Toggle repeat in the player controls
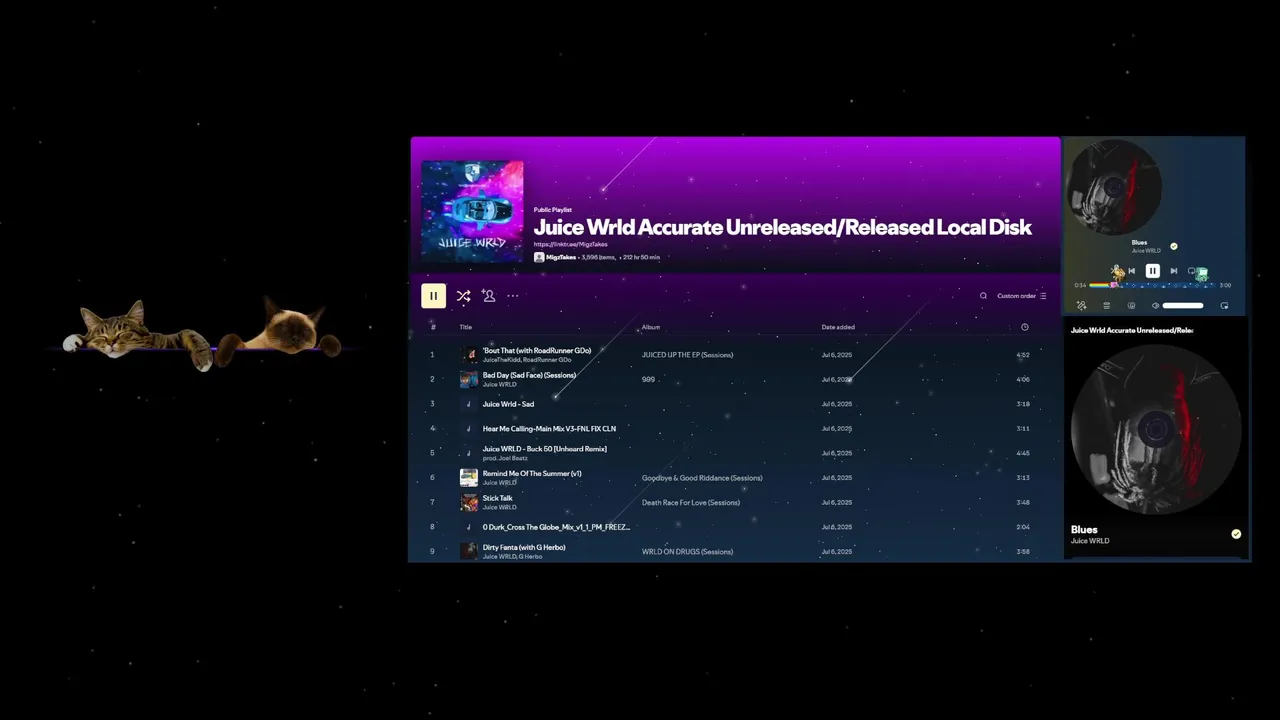Screen dimensions: 1280x720 pyautogui.click(x=1192, y=271)
